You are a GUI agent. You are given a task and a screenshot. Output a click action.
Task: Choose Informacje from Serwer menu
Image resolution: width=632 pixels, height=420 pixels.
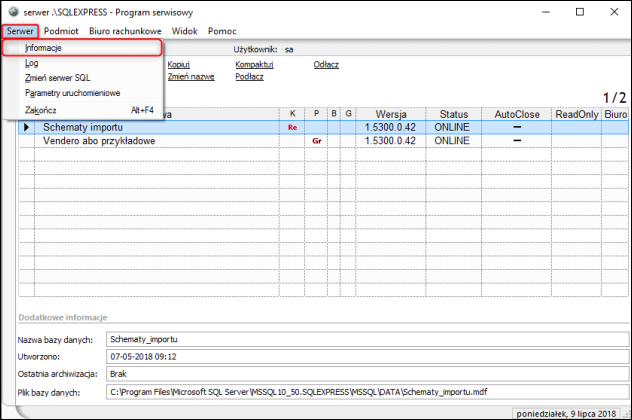point(82,48)
